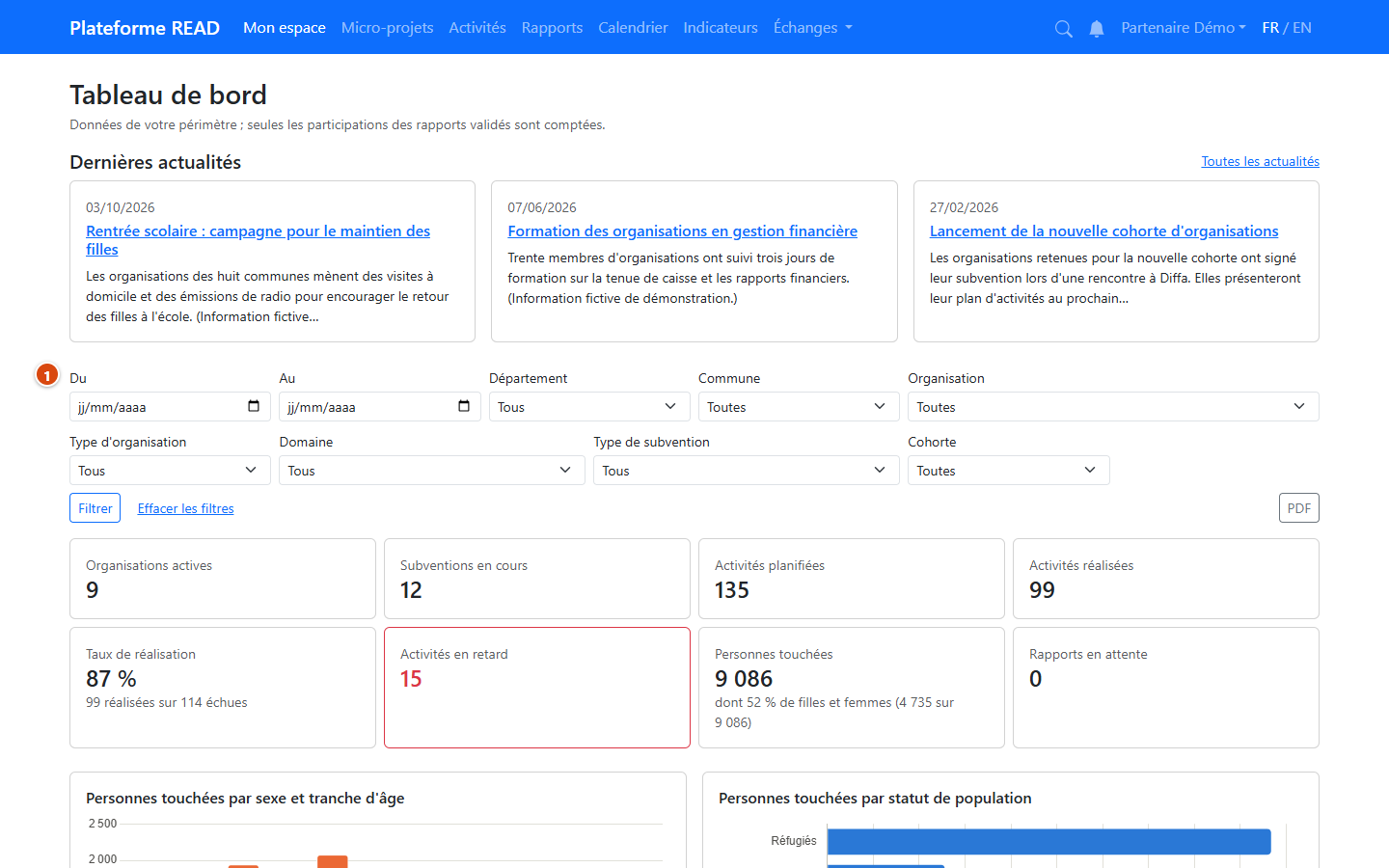The height and width of the screenshot is (868, 1389).
Task: Go to Micro-projets in the navbar
Action: point(387,28)
